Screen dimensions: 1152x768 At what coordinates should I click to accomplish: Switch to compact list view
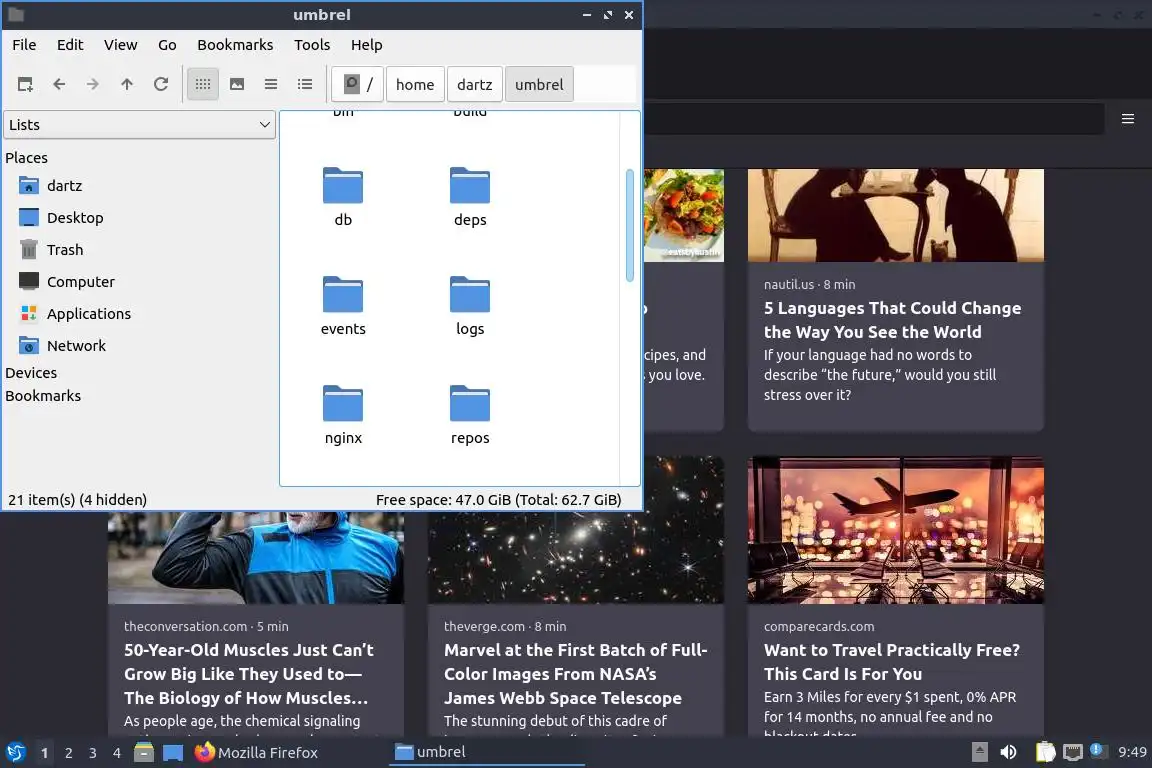[271, 85]
